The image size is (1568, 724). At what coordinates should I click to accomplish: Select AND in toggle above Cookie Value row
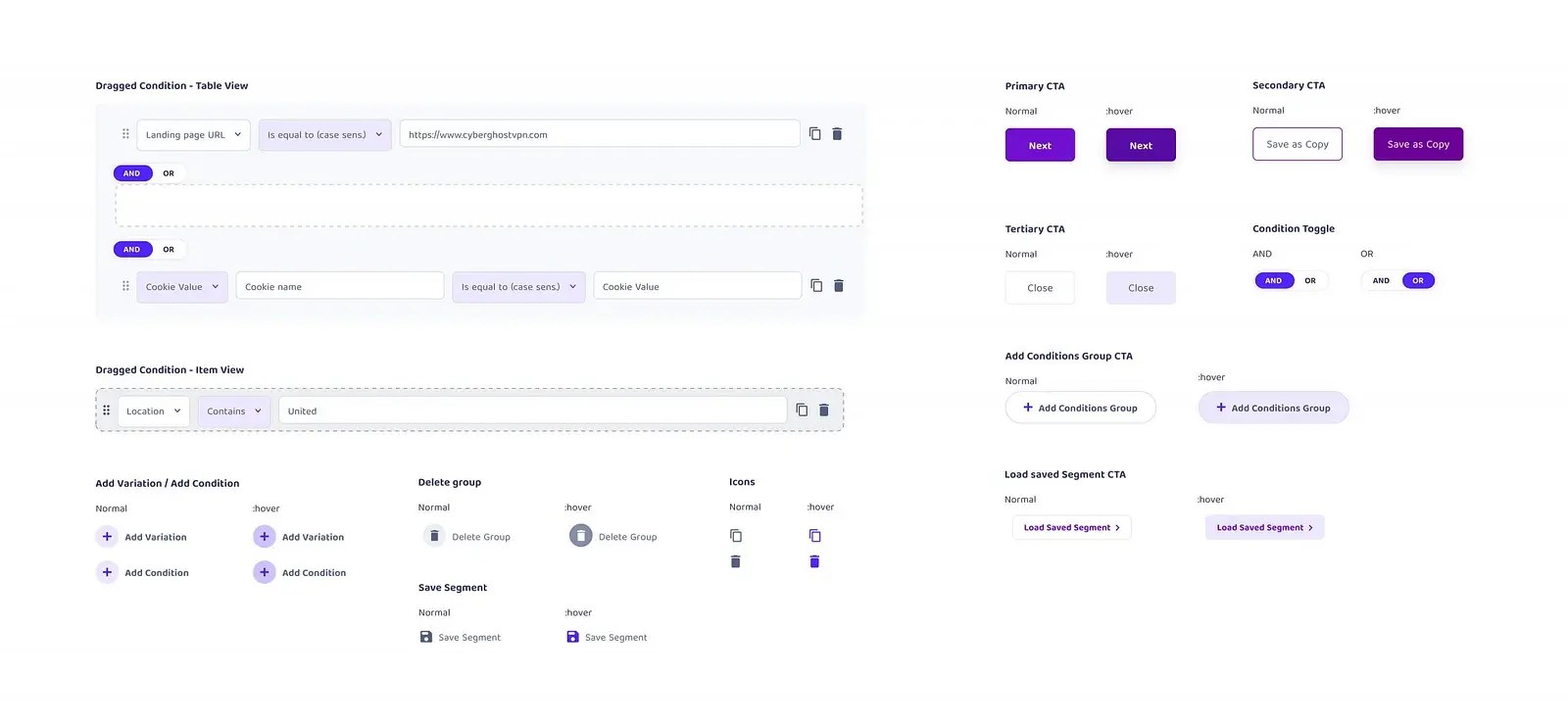[132, 250]
